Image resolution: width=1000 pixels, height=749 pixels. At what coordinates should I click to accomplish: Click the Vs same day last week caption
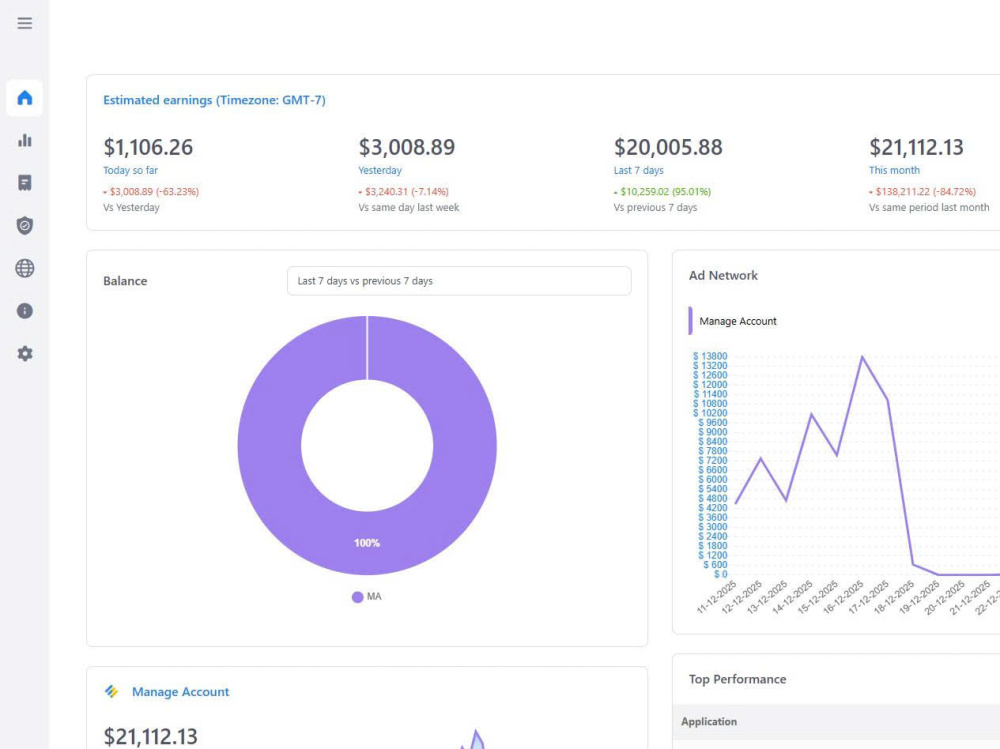click(x=409, y=207)
